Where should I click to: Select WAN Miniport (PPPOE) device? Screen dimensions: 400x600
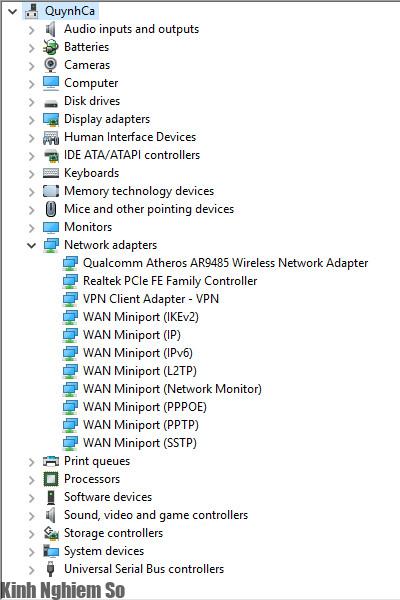(x=145, y=407)
